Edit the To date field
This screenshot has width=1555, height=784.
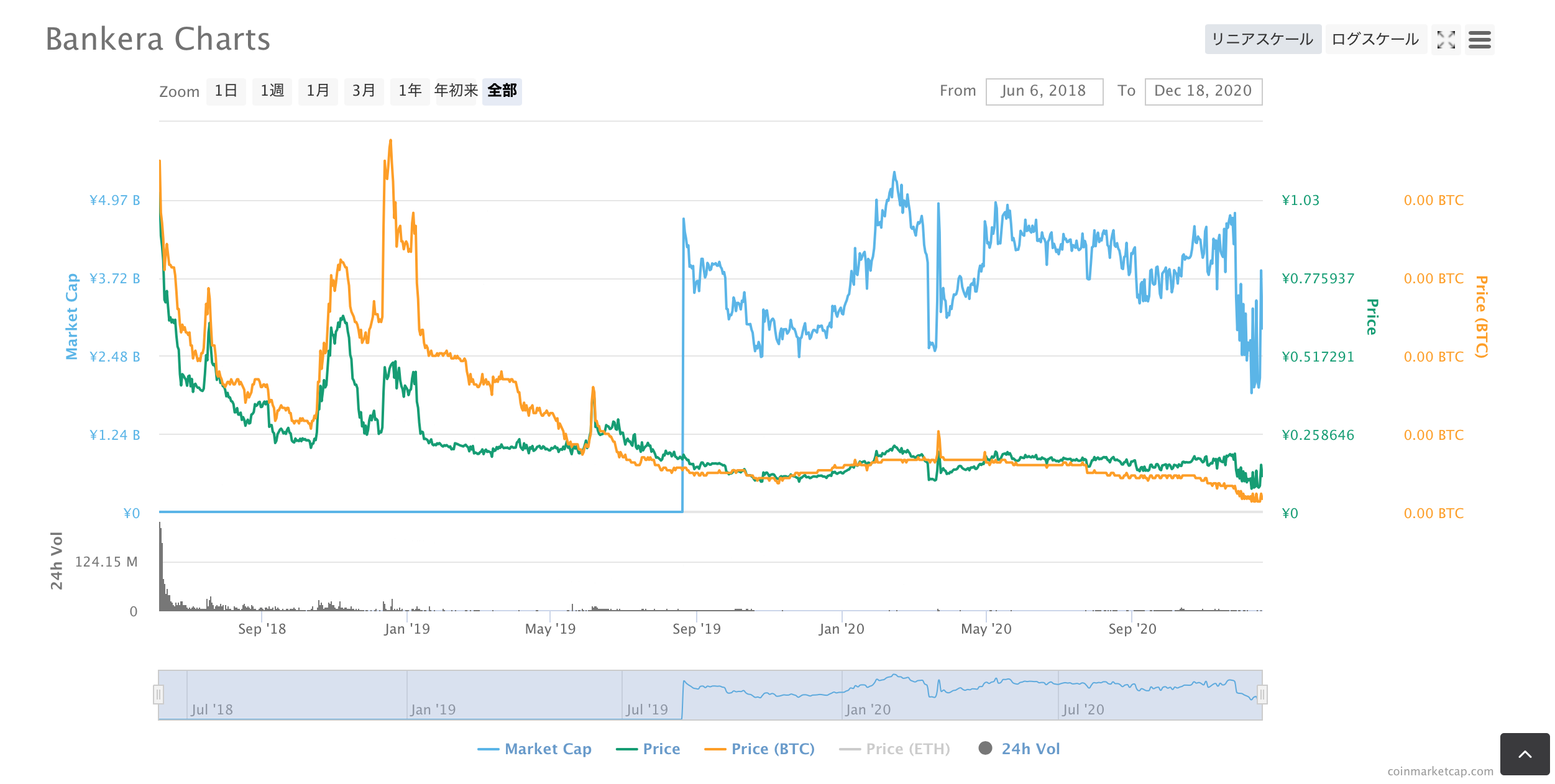tap(1203, 91)
